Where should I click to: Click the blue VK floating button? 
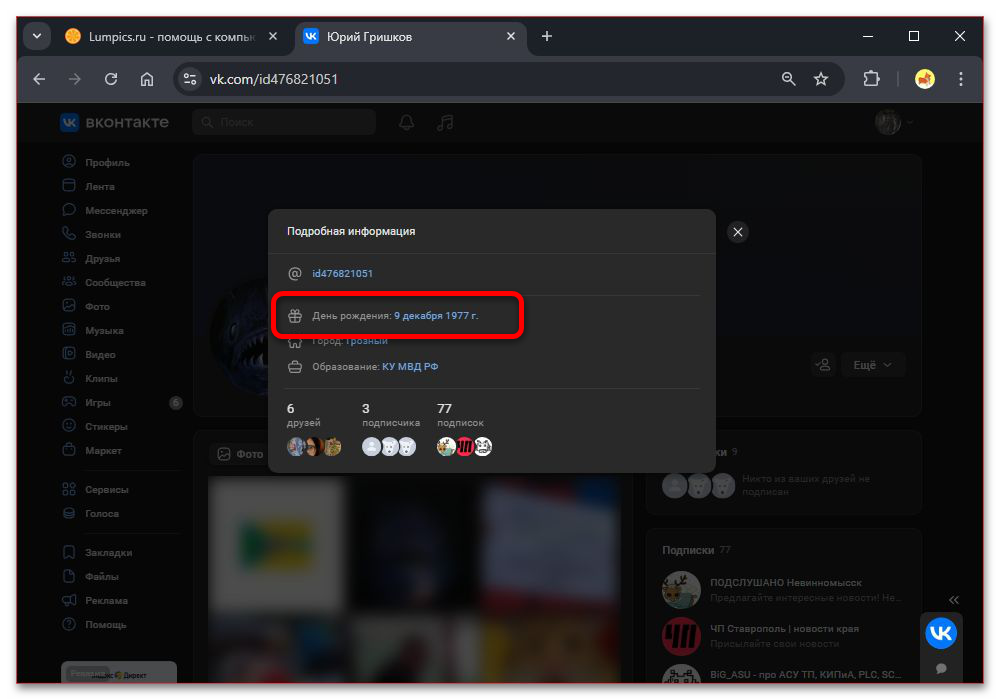coord(941,633)
